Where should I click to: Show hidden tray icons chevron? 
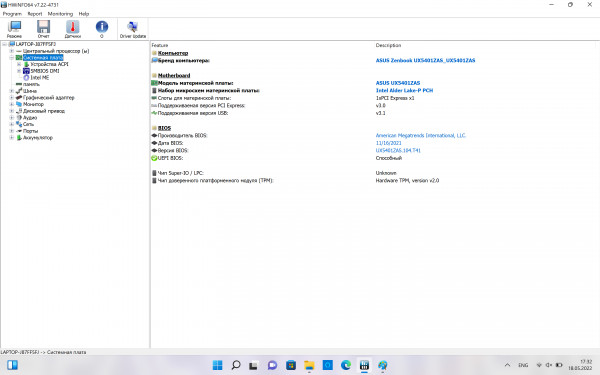(507, 365)
